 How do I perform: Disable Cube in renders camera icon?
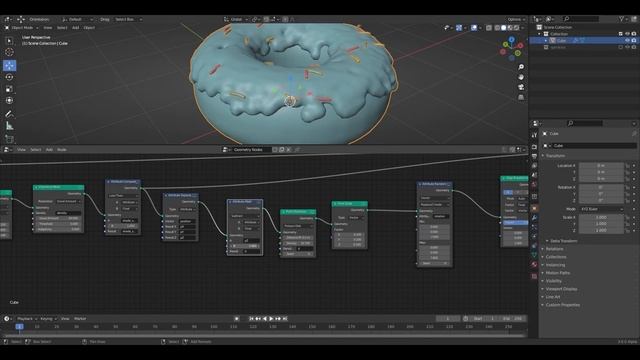click(634, 40)
